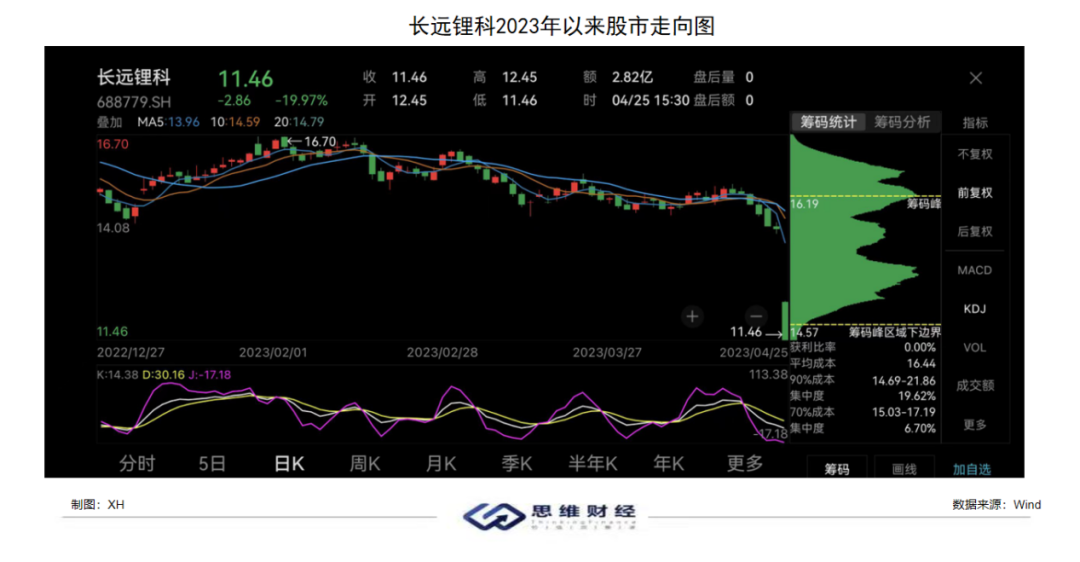
Task: Open 更多 indicators list
Action: (x=975, y=425)
